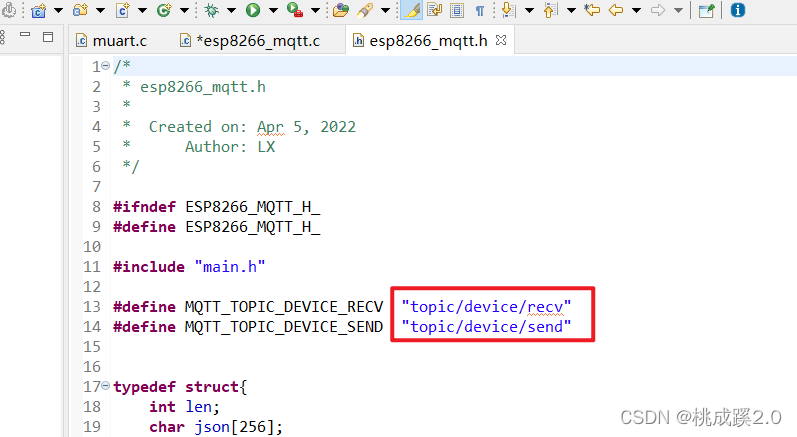Click the "topic/device/send" string
Viewport: 797px width, 437px height.
tap(486, 327)
